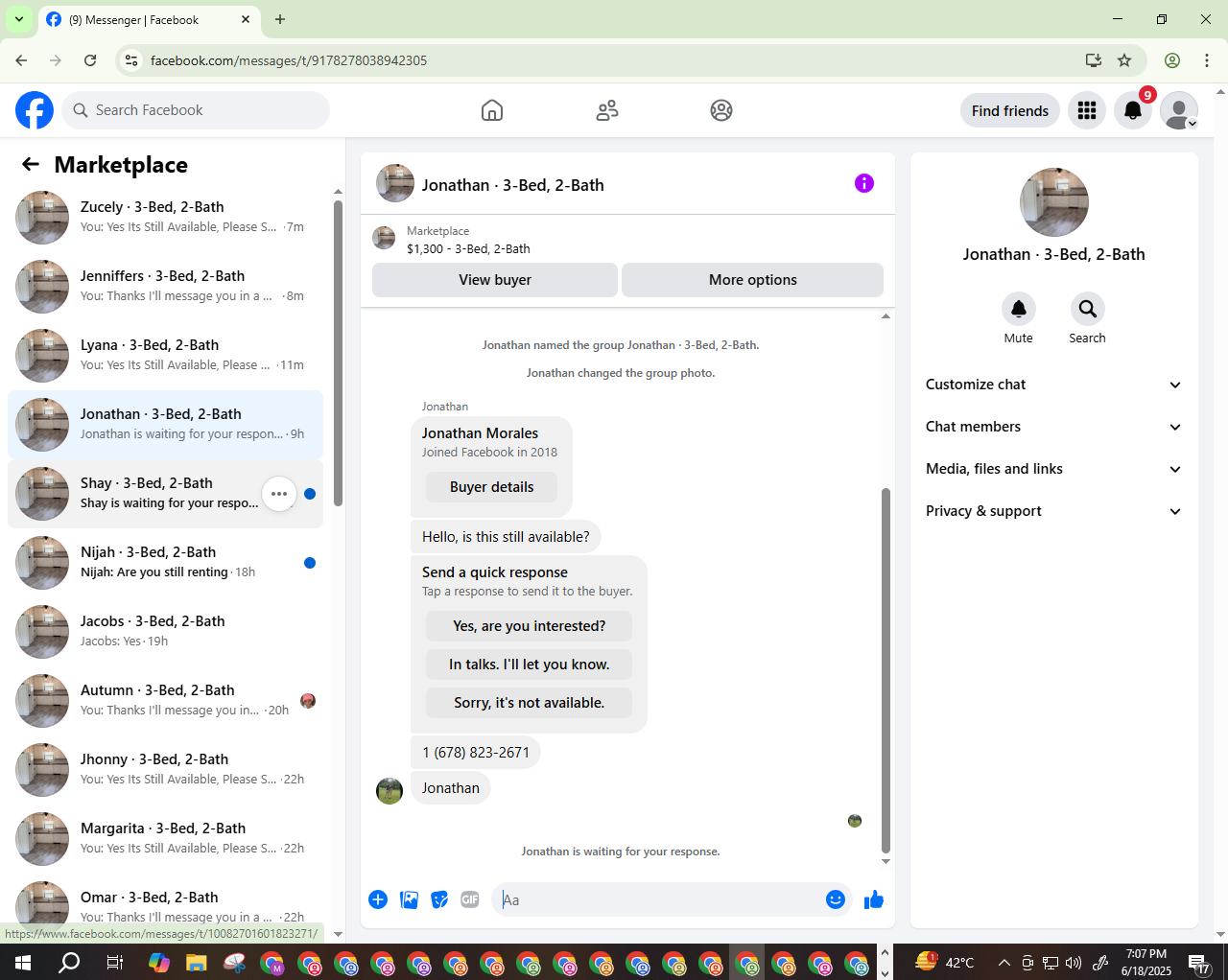This screenshot has height=980, width=1228.
Task: Bookmark this page with the star icon
Action: point(1124,60)
